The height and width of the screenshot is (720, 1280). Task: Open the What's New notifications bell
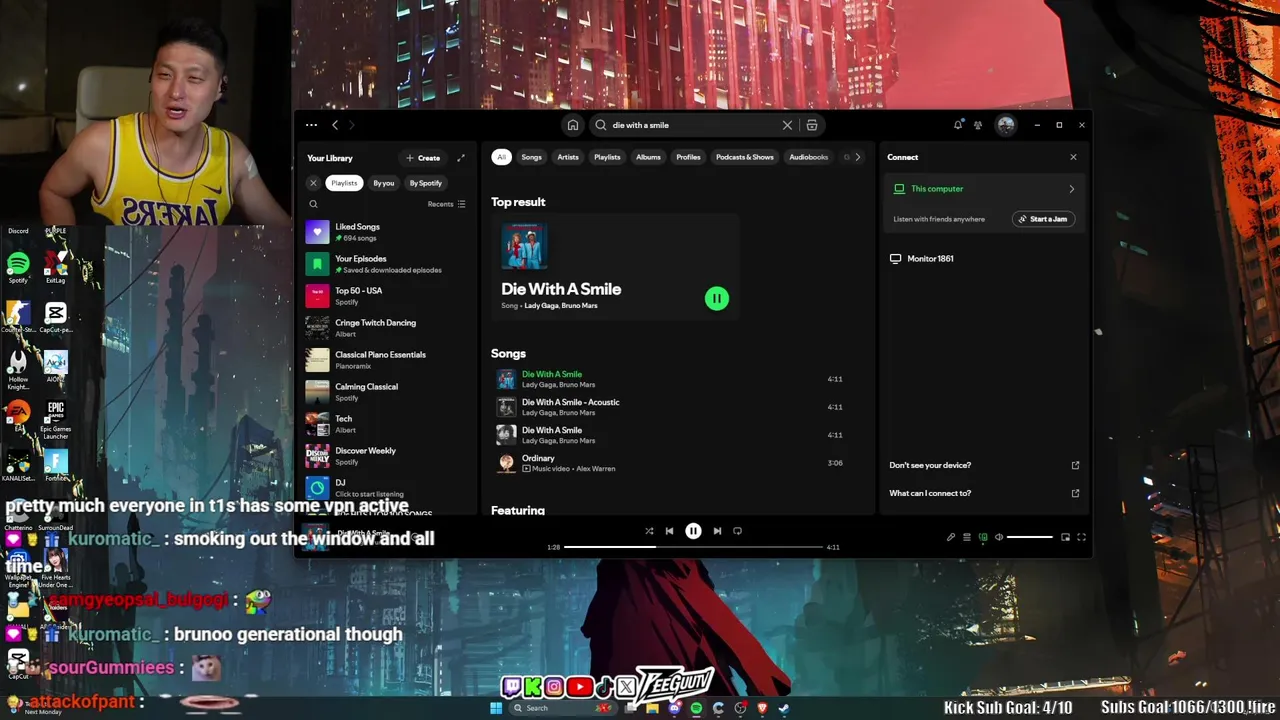[x=958, y=125]
